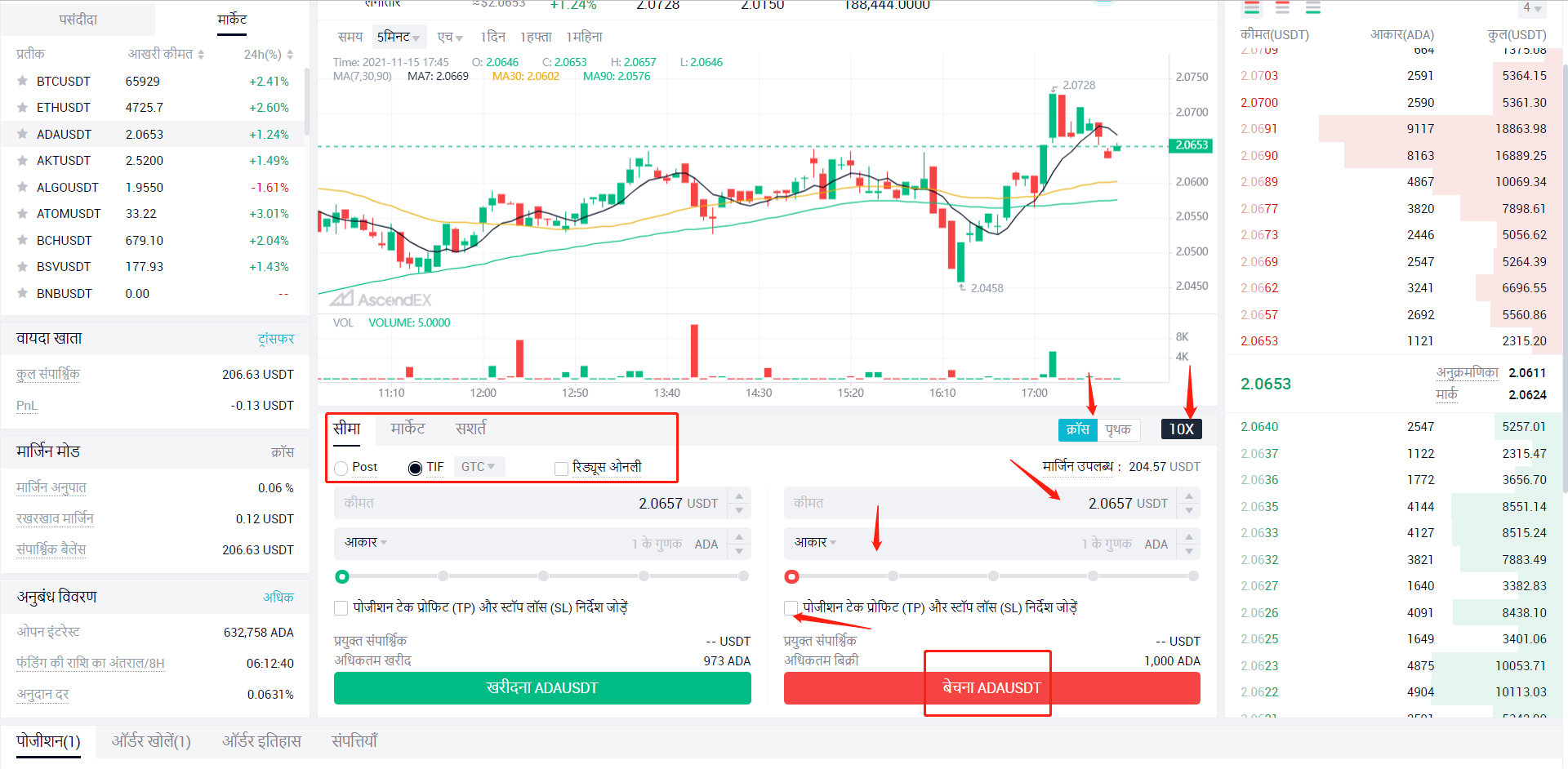This screenshot has height=769, width=1568.
Task: Increase buy size with up arrow
Action: tap(739, 536)
